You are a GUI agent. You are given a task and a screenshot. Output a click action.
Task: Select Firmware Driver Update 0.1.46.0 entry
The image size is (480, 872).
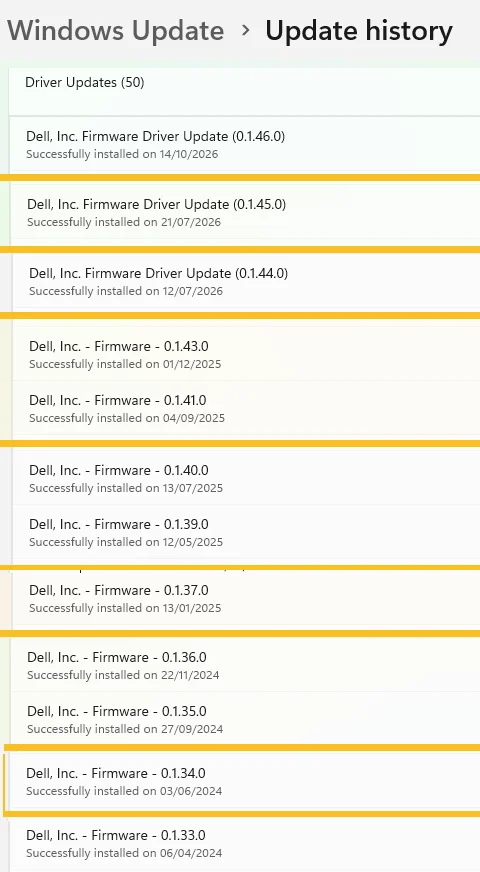pos(245,144)
